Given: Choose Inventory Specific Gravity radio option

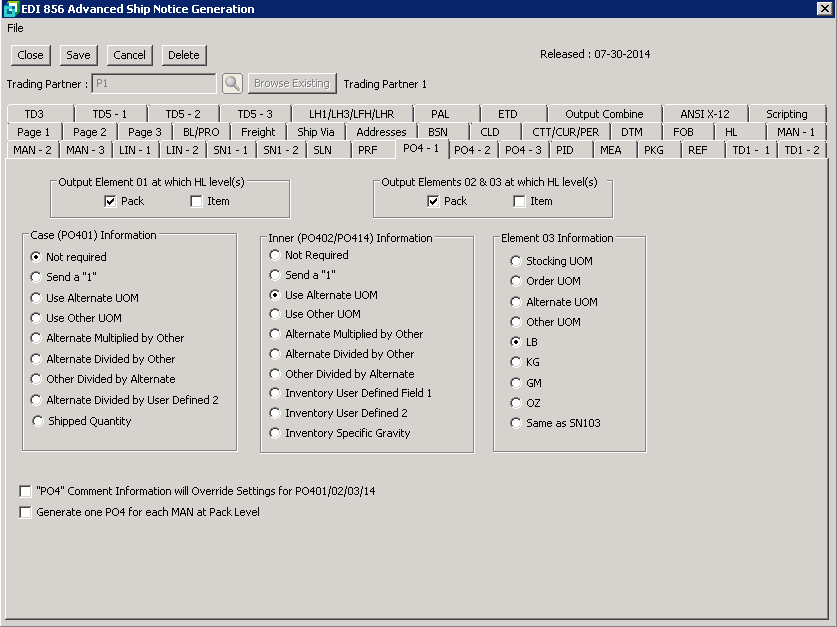Looking at the screenshot, I should 275,433.
